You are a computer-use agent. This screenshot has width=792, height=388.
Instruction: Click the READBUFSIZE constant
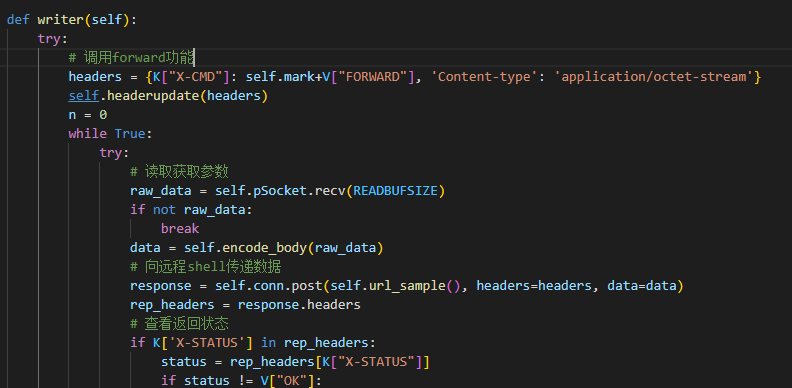(x=395, y=191)
